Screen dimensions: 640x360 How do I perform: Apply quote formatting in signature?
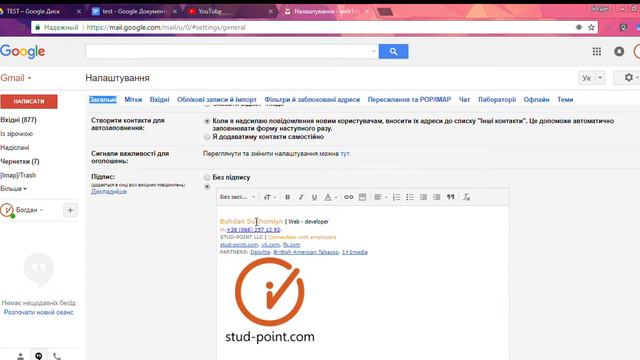451,197
